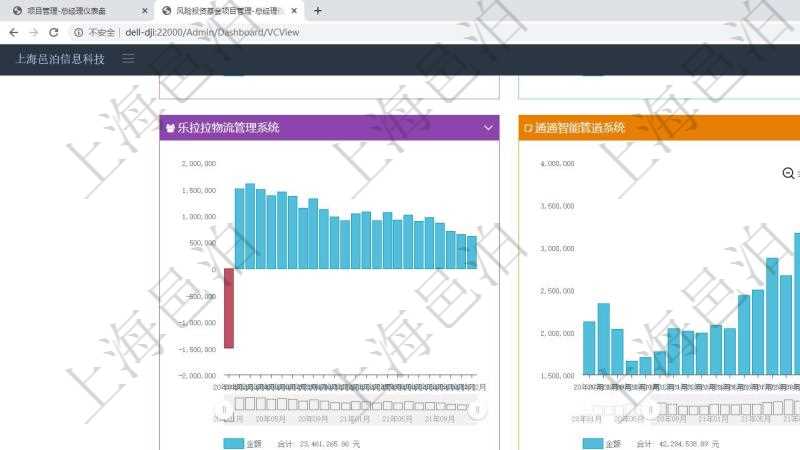Viewport: 800px width, 450px height.
Task: Select the 风险投资基金项目管理 tab
Action: (225, 11)
